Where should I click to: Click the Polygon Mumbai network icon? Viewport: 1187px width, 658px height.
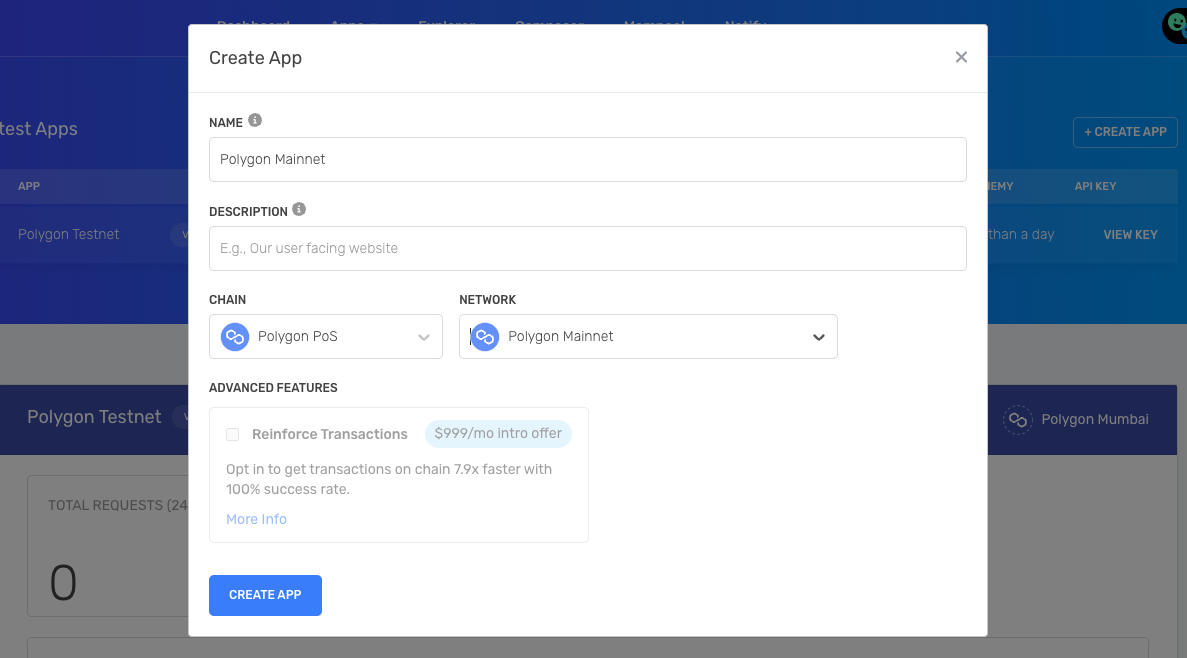tap(1017, 419)
